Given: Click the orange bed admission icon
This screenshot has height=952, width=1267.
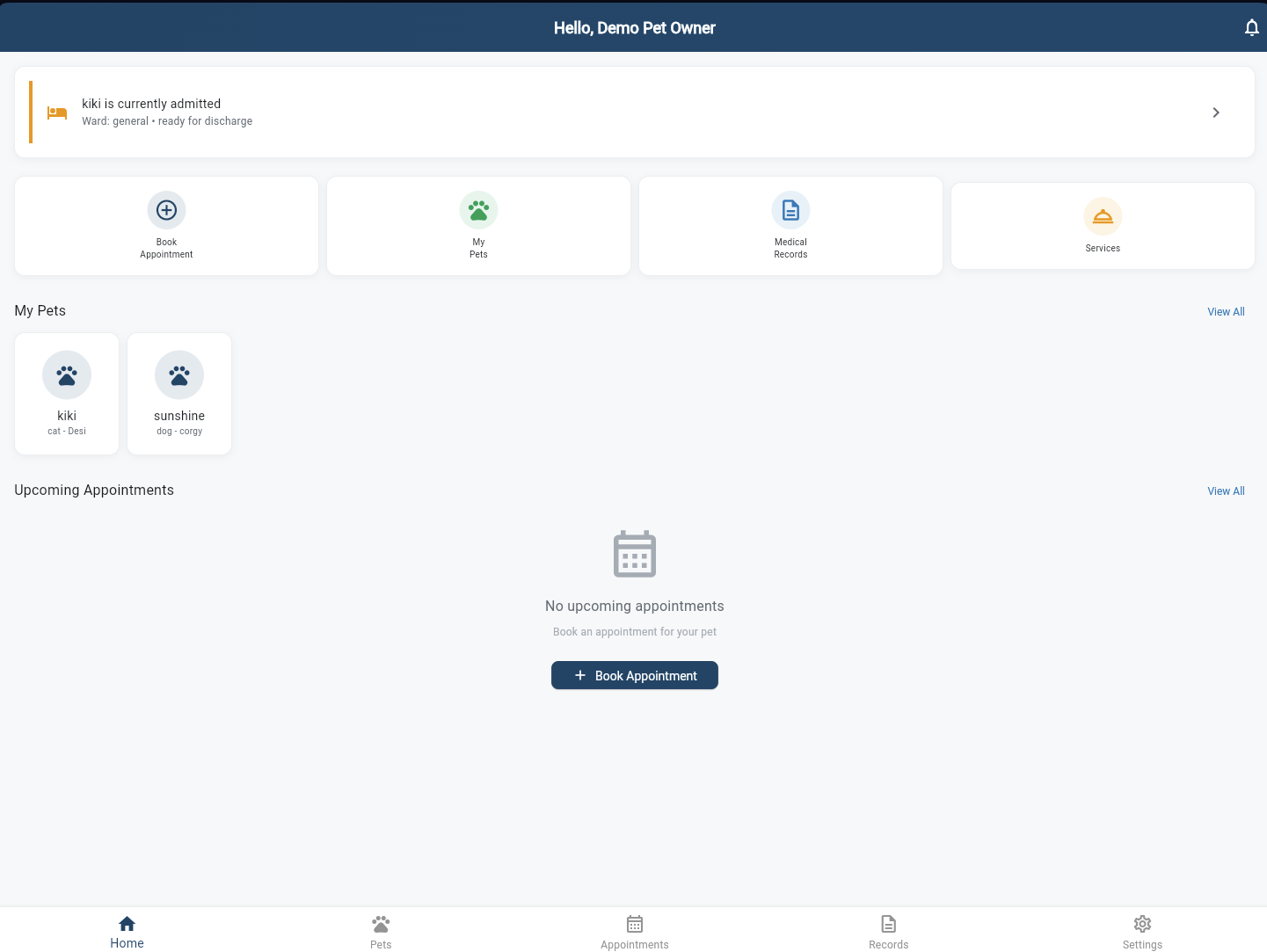Looking at the screenshot, I should 57,113.
